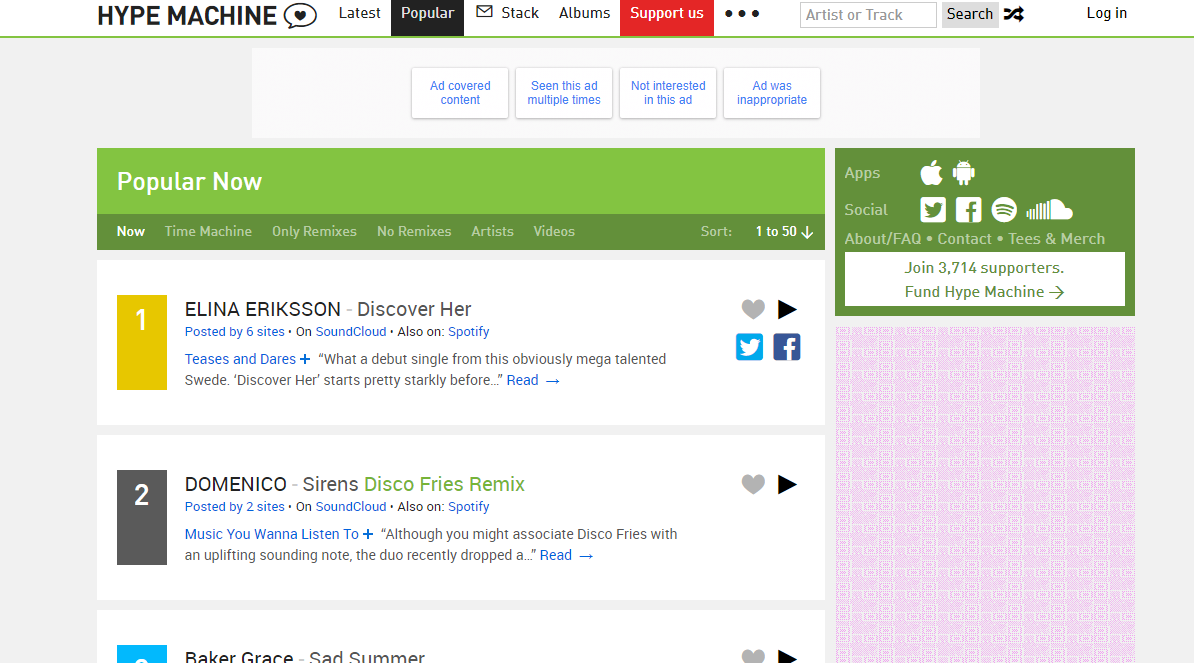This screenshot has height=663, width=1194.
Task: Report 'Ad covered content'
Action: pyautogui.click(x=460, y=93)
